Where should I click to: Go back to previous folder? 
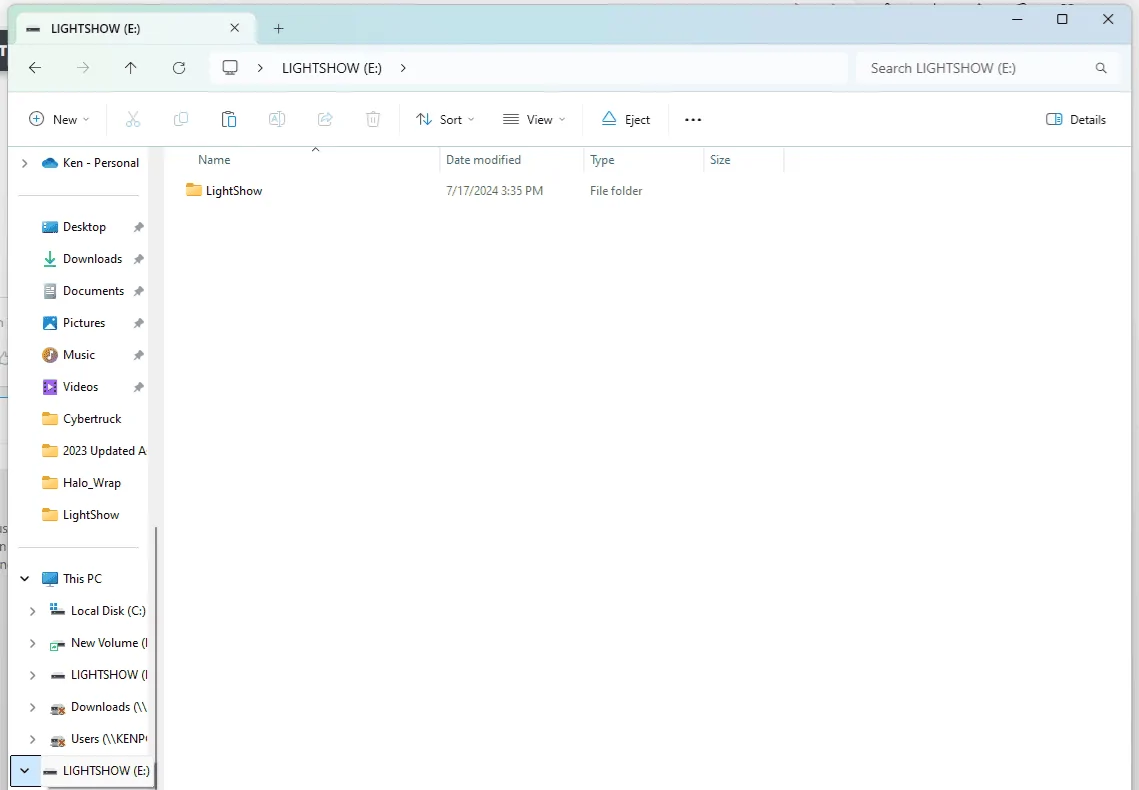pos(35,68)
